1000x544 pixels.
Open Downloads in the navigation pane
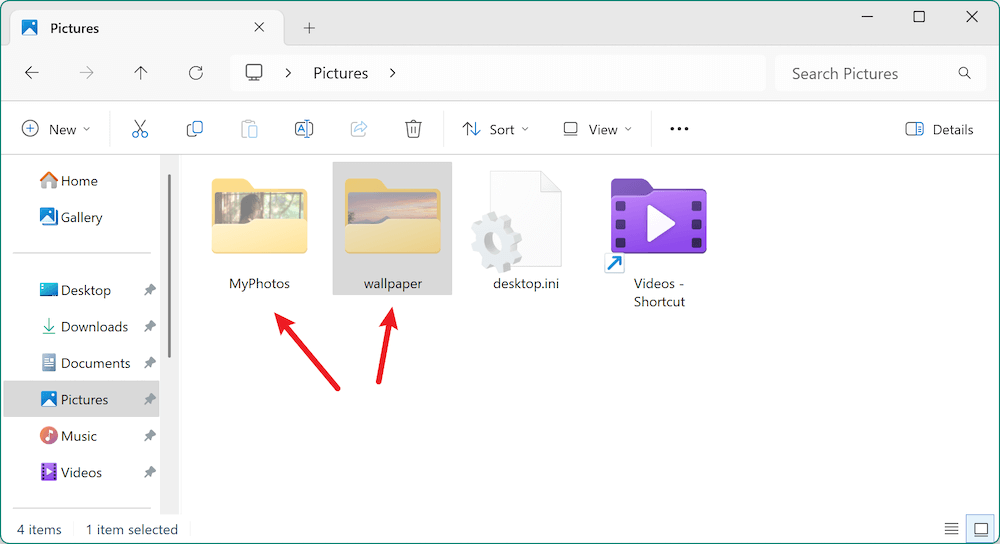click(84, 327)
